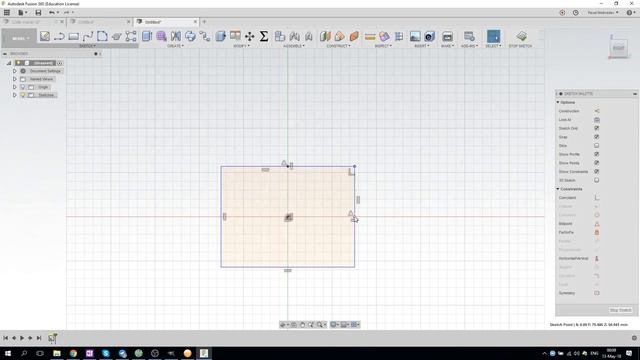Screen dimensions: 640x360
Task: Click the Measure ruler icon in Inspect
Action: click(370, 37)
